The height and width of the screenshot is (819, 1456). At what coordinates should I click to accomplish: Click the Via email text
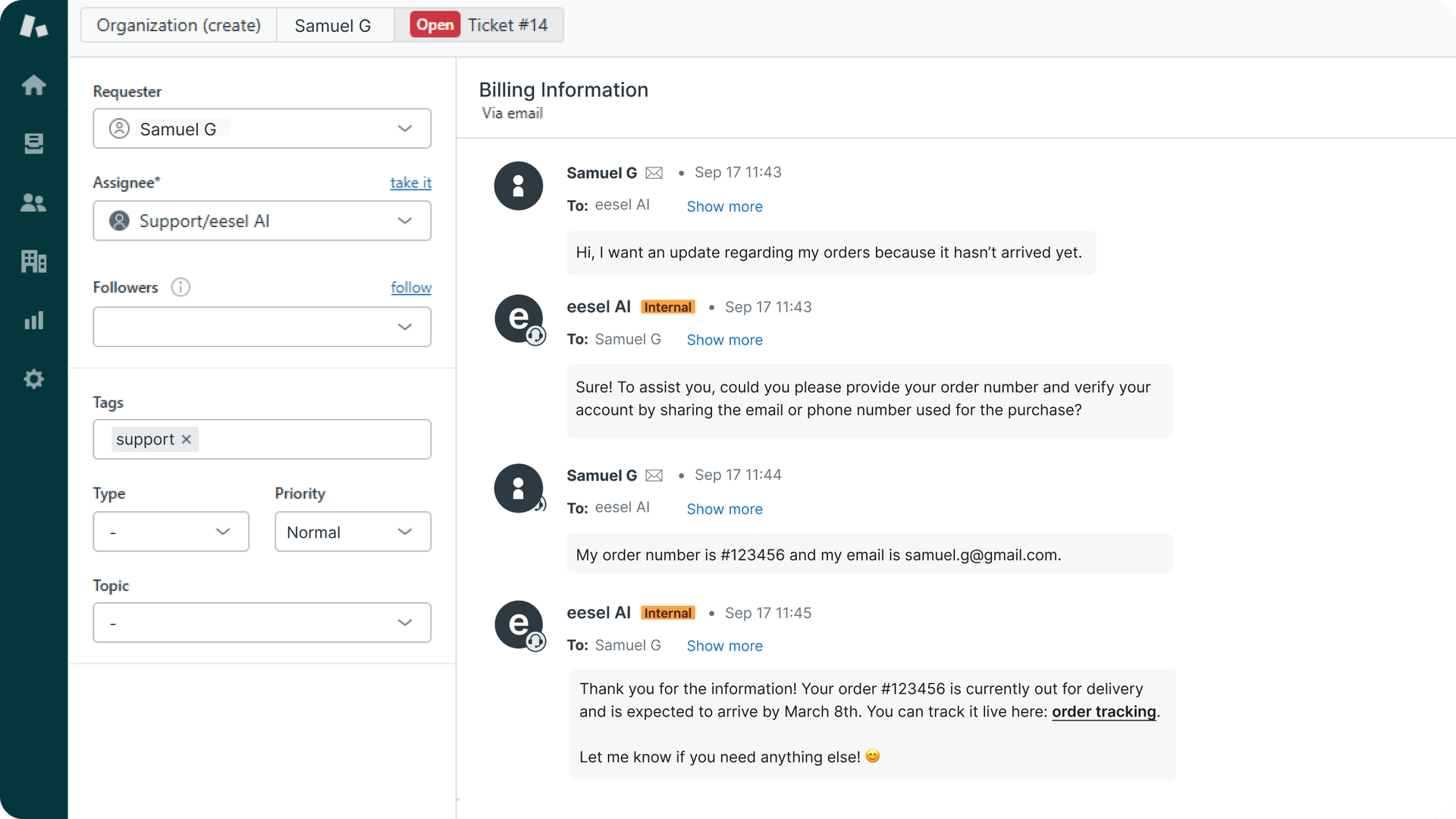[513, 113]
